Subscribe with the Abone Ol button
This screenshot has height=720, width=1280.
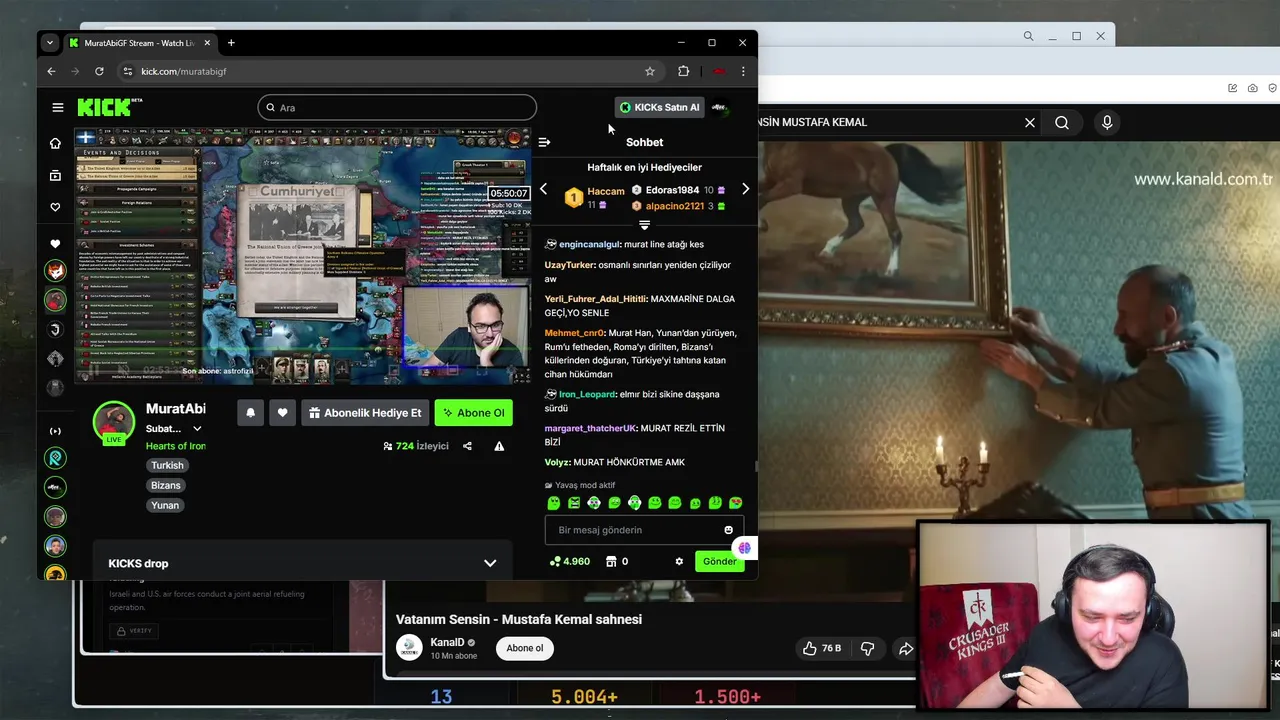tap(474, 413)
